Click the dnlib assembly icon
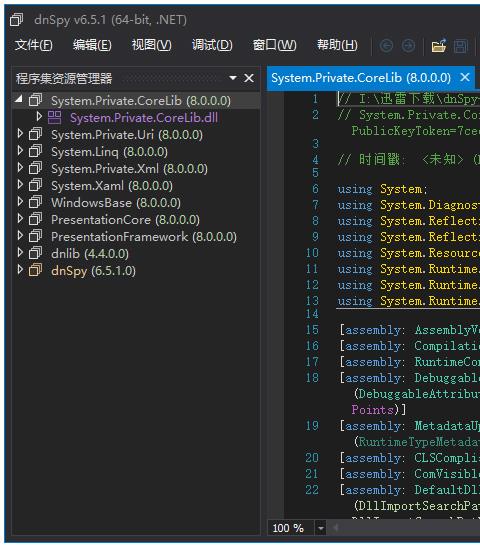480x546 pixels. [x=36, y=253]
